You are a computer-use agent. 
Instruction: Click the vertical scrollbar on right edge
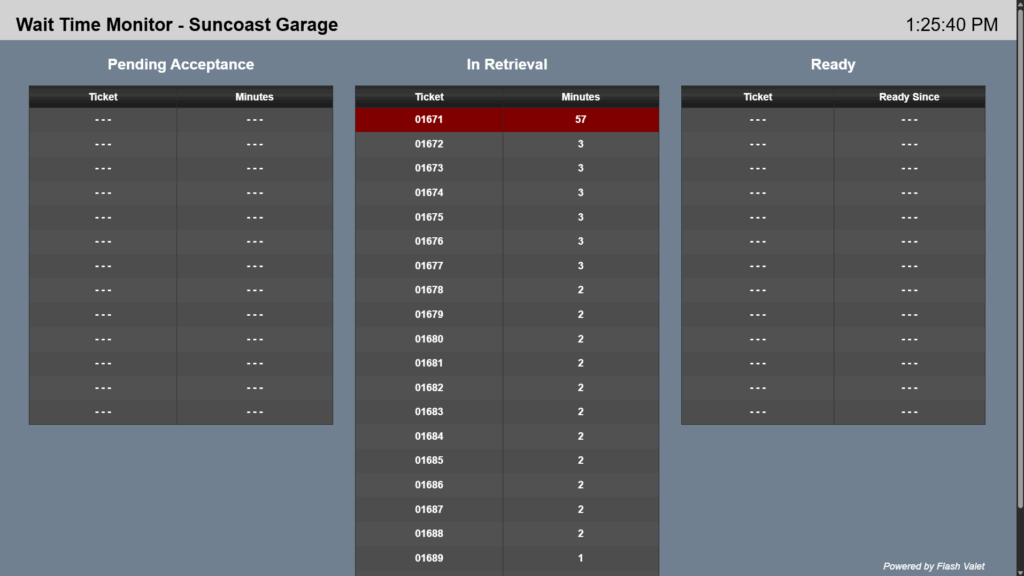pos(1018,300)
